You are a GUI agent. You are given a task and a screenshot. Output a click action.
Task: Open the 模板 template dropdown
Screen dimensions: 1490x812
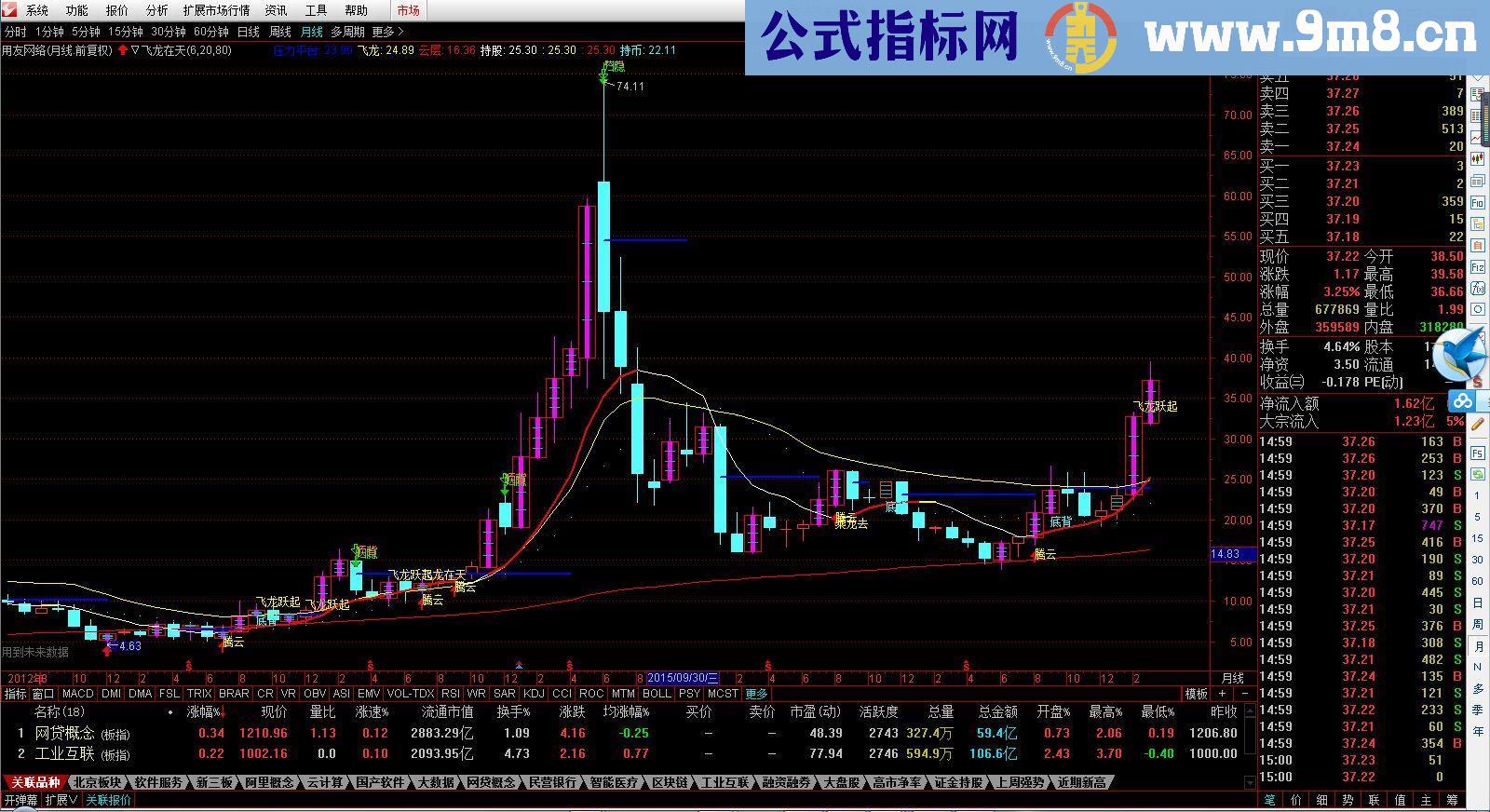tap(1196, 694)
